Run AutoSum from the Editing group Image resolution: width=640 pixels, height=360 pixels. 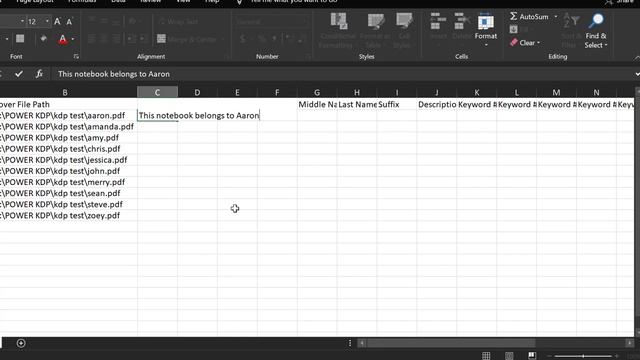[529, 17]
